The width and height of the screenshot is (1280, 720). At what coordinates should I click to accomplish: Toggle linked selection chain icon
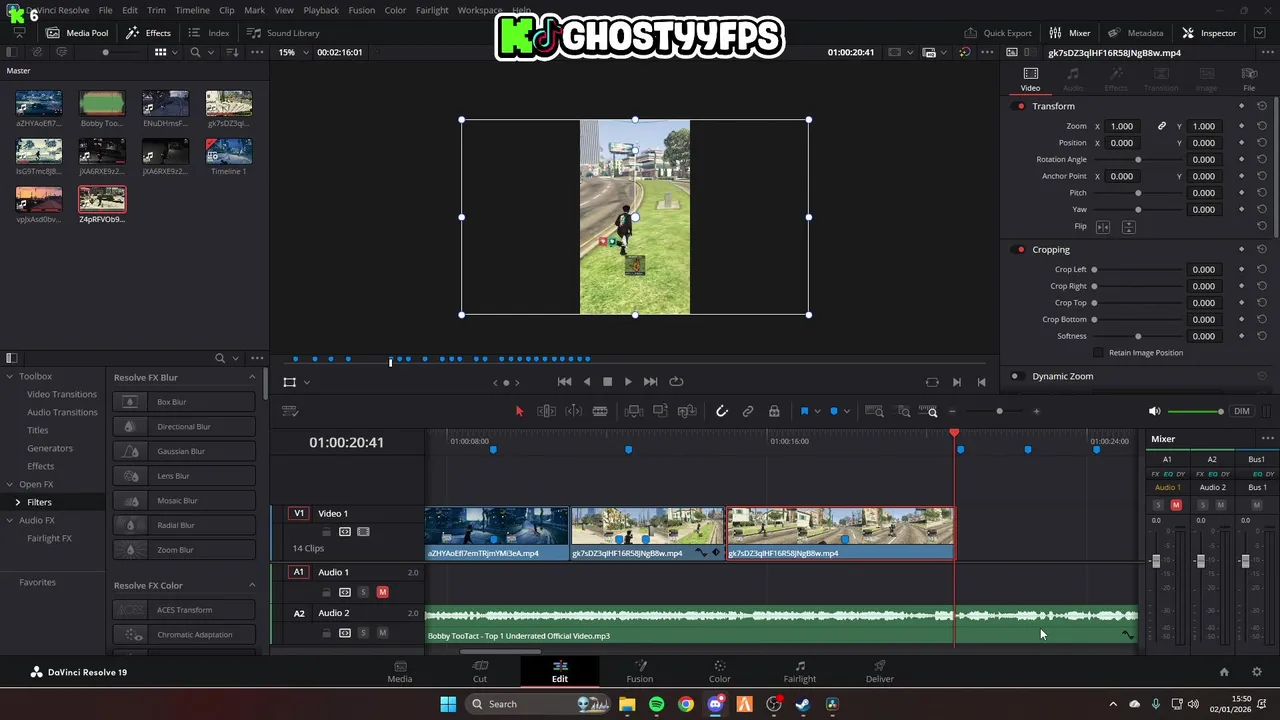click(748, 411)
